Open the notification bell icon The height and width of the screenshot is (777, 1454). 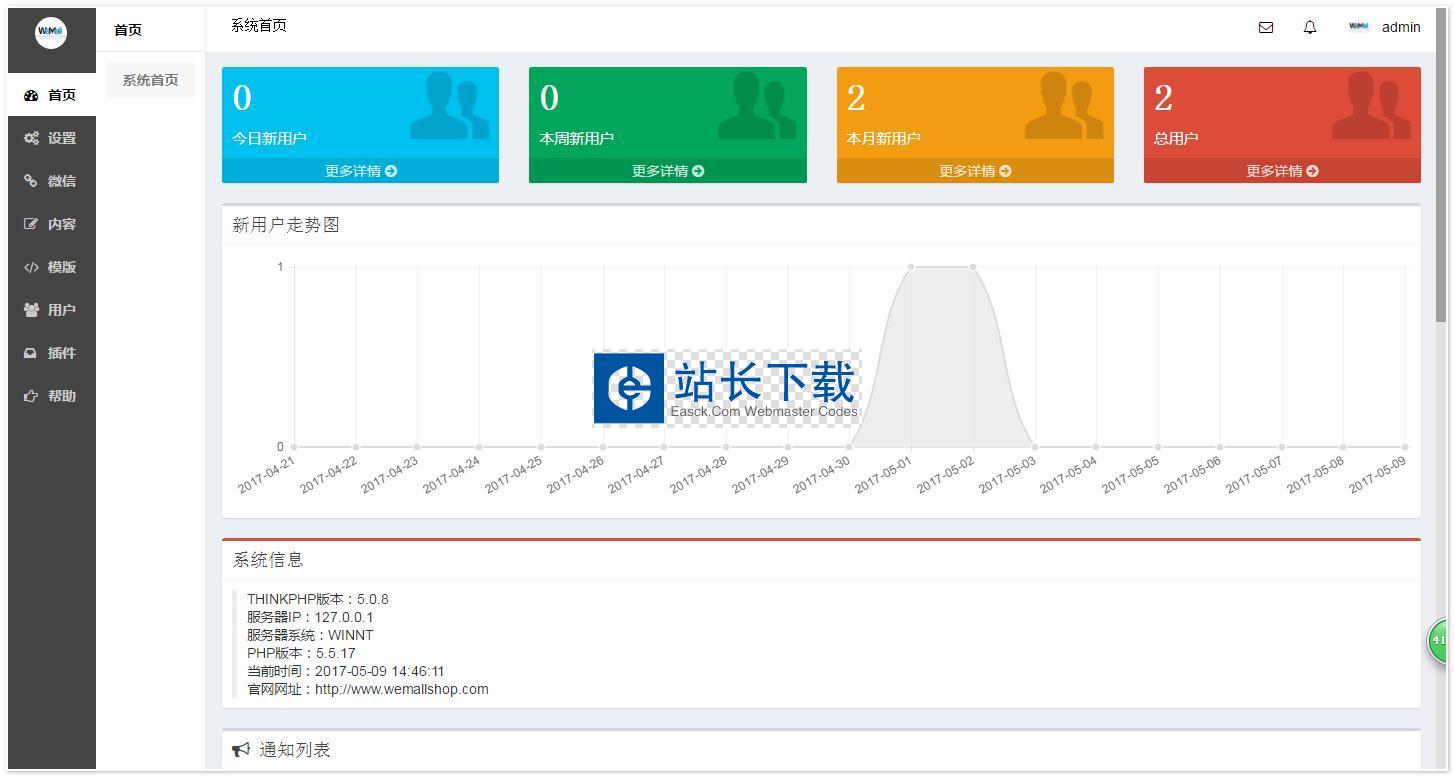tap(1310, 28)
